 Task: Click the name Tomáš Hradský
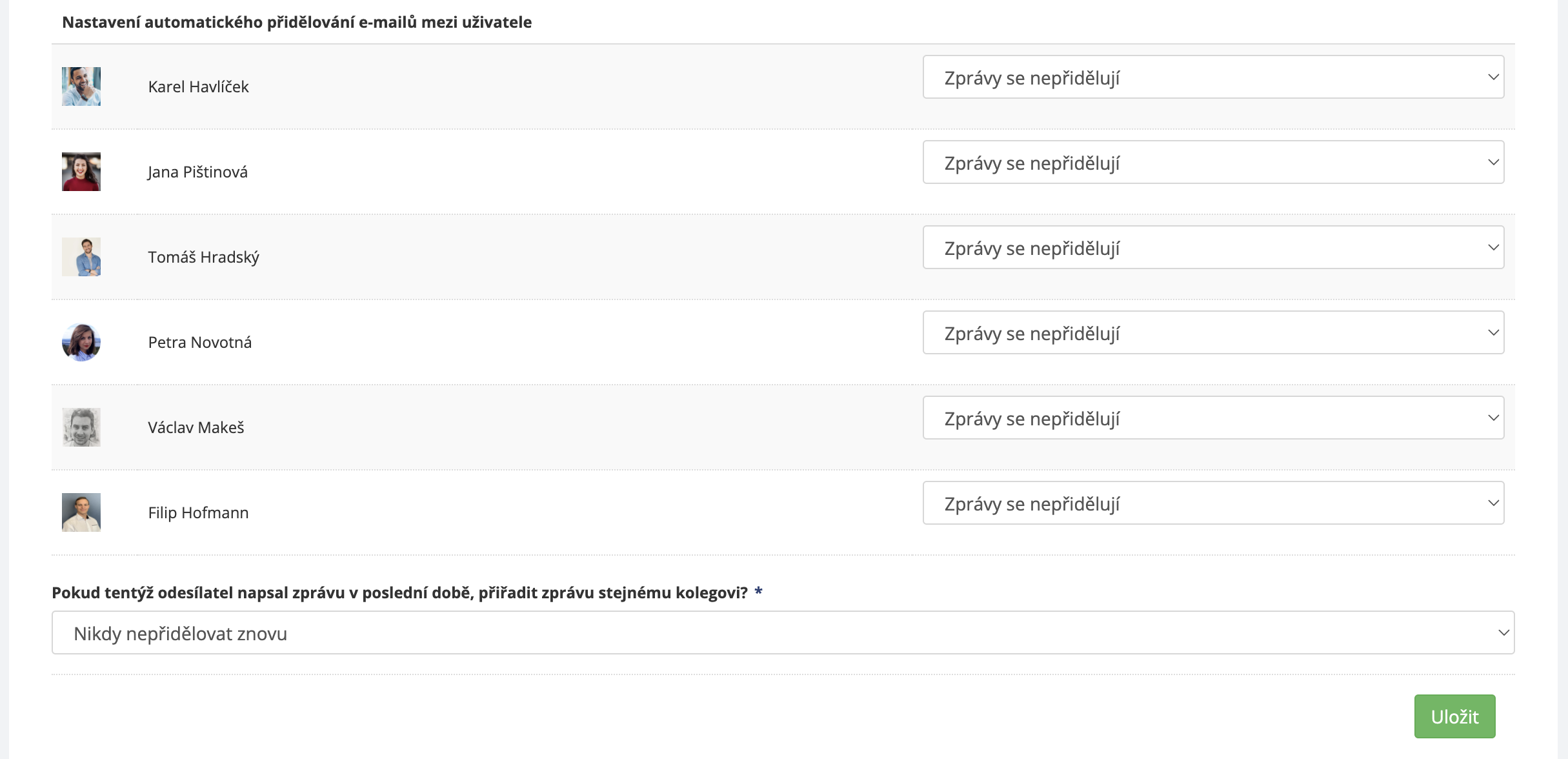[203, 257]
